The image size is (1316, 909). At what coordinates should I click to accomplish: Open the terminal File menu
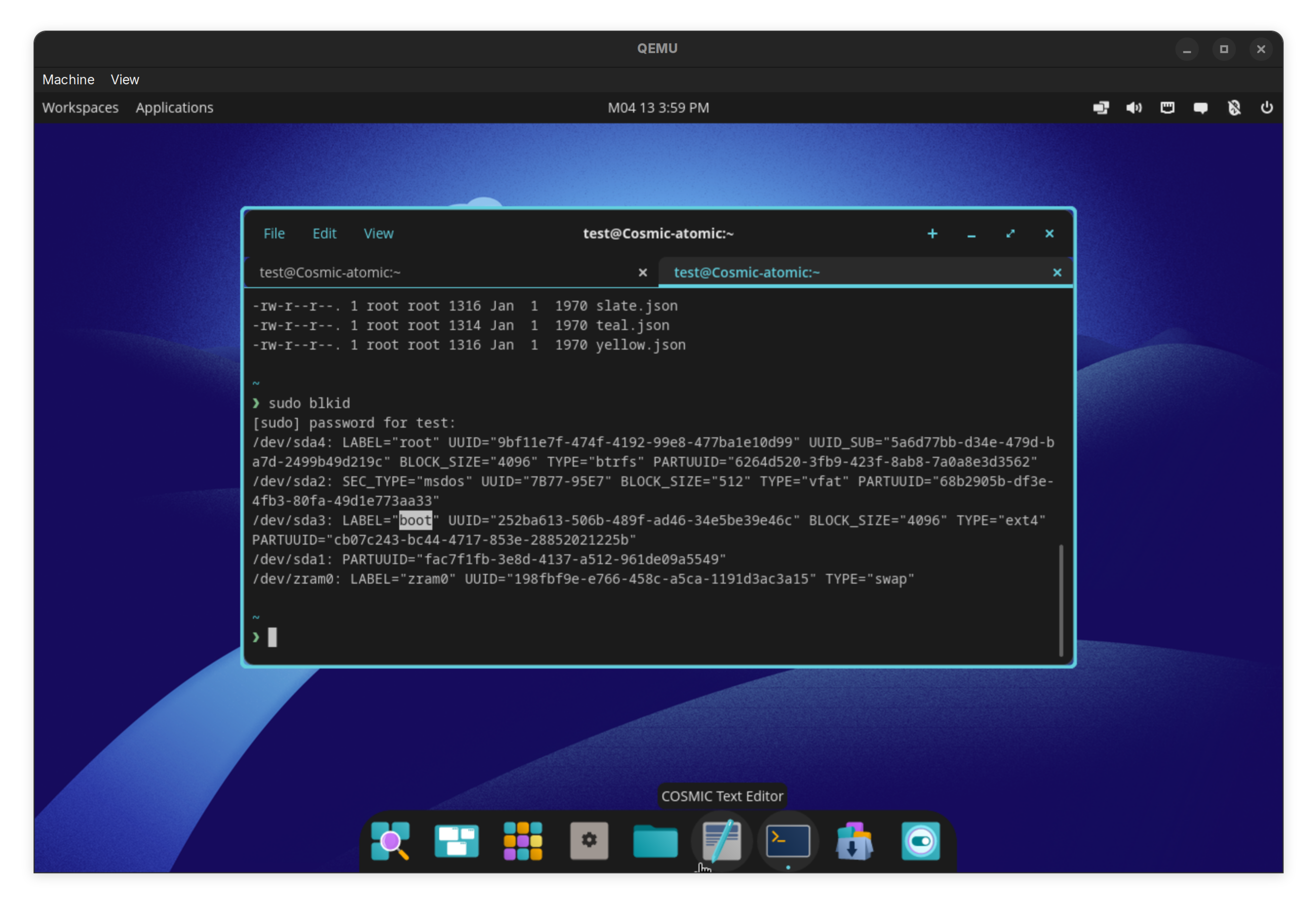click(274, 234)
